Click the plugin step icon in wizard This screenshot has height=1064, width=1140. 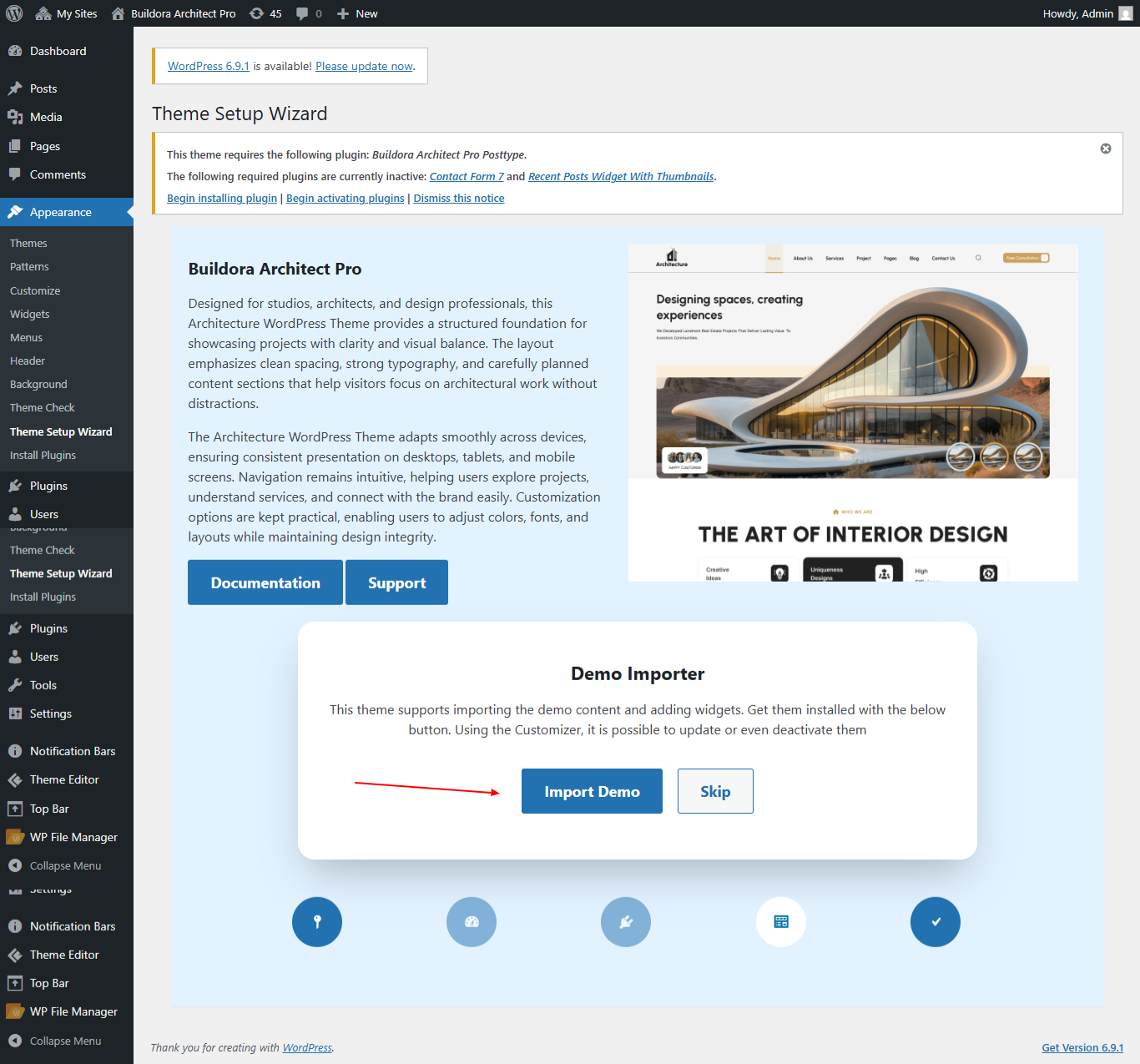click(x=626, y=922)
